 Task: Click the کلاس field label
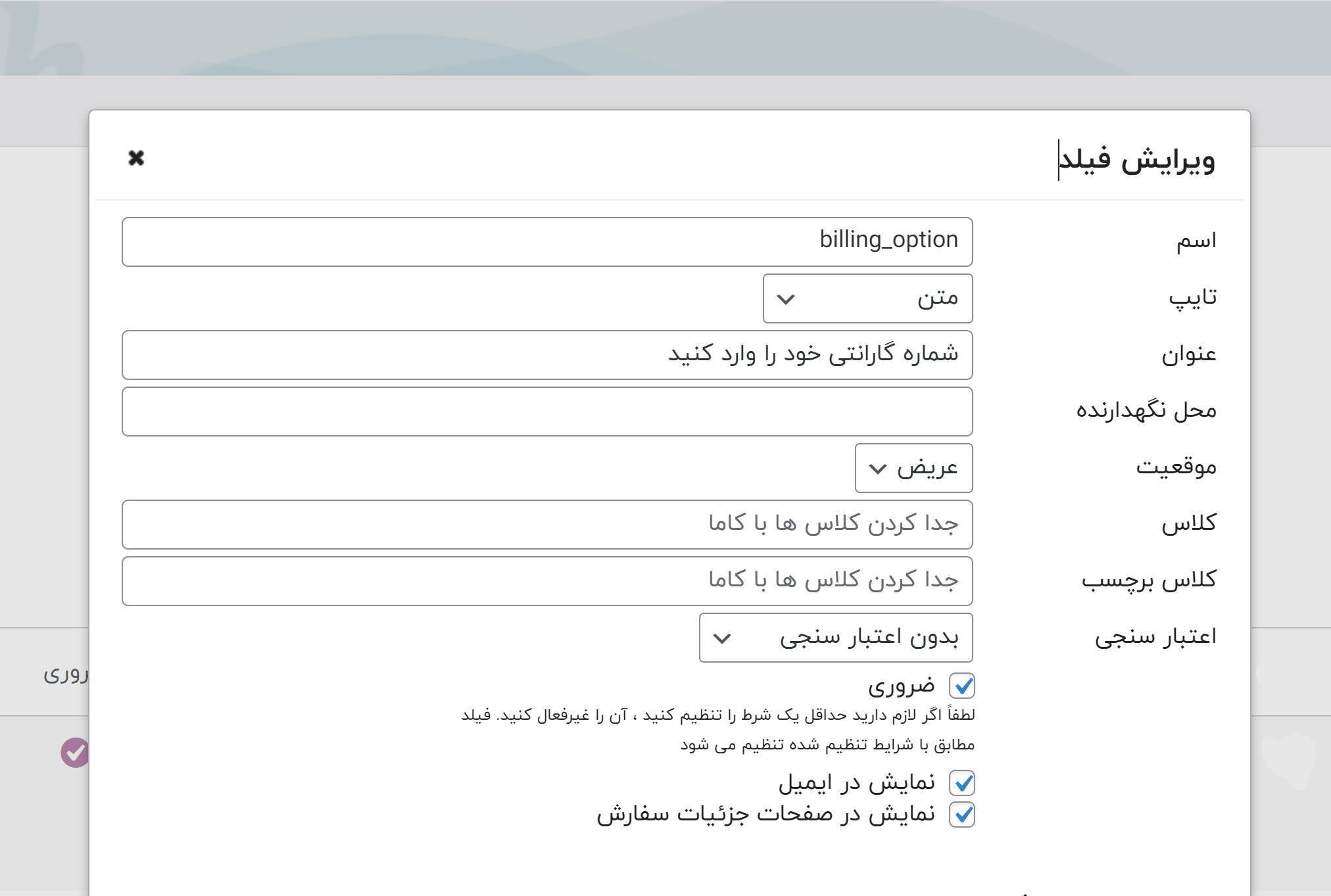tap(1189, 524)
